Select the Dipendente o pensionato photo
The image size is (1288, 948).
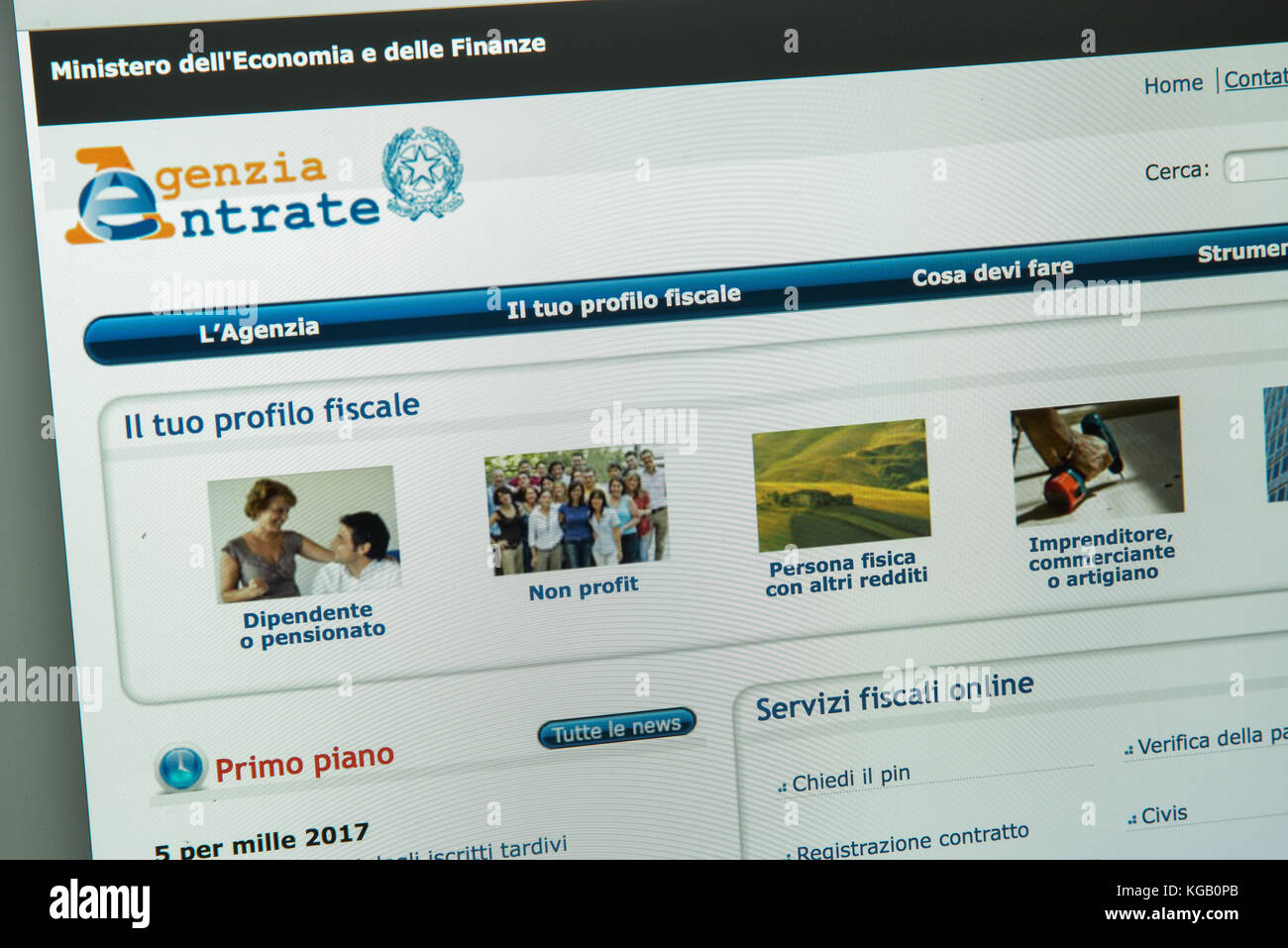[304, 535]
